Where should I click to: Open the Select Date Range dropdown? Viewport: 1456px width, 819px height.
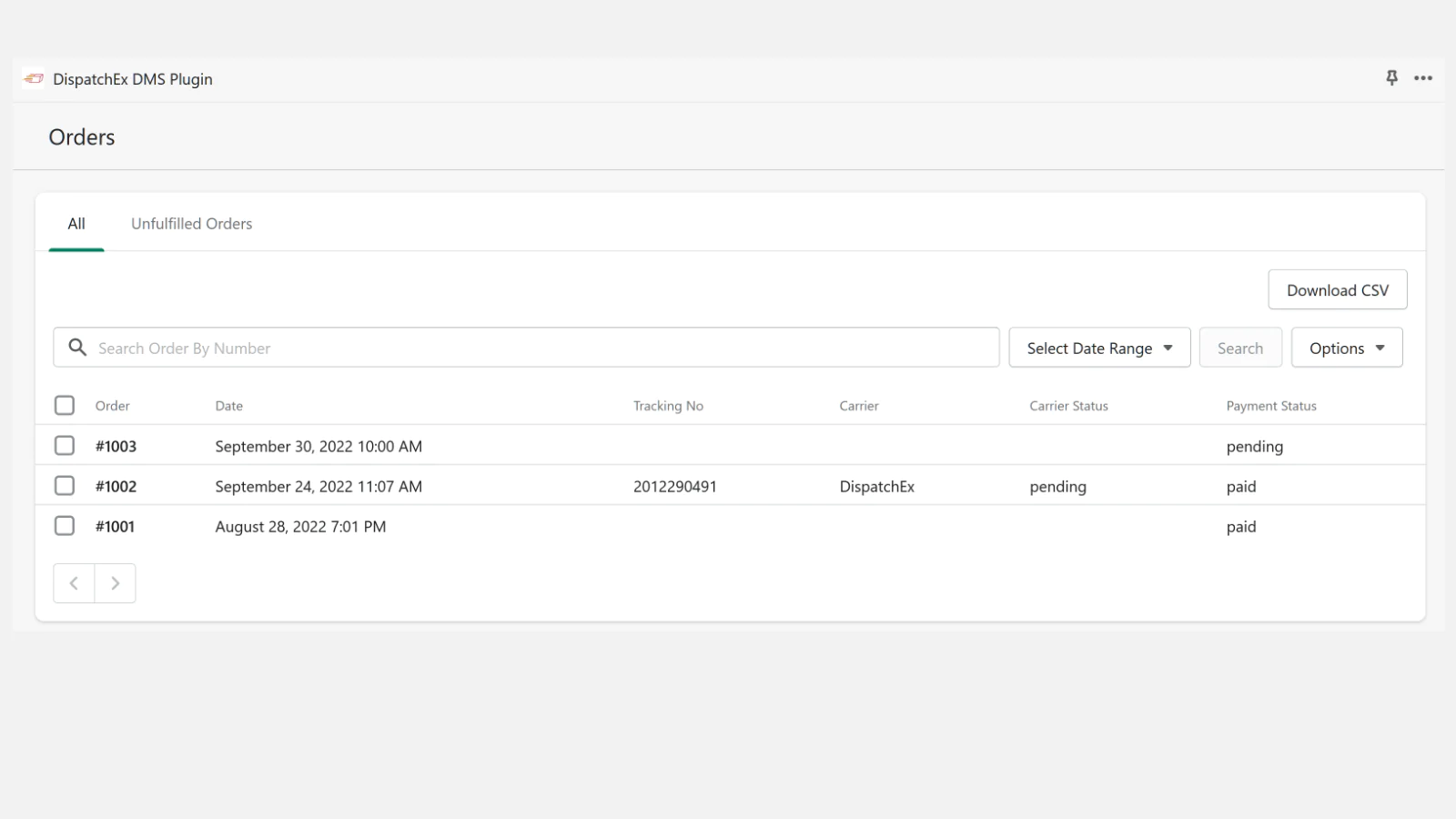[x=1099, y=348]
